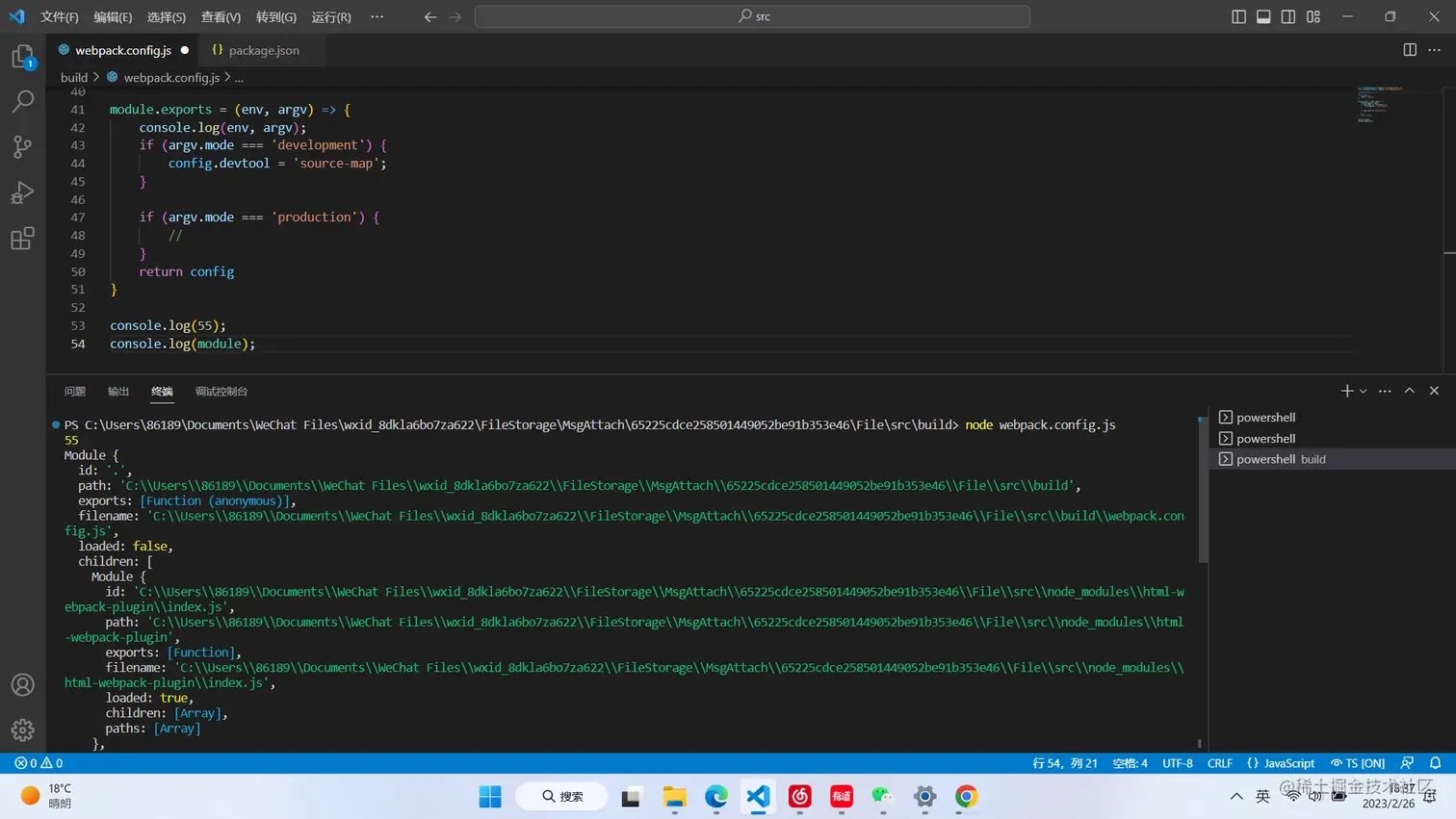Switch to the package.json editor tab
This screenshot has height=819, width=1456.
pos(261,50)
